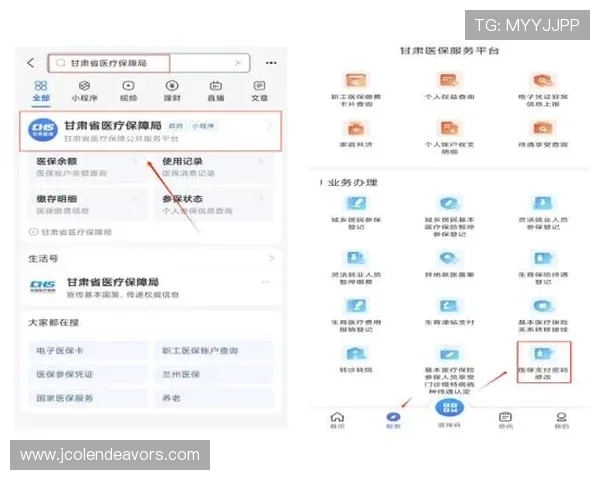The height and width of the screenshot is (480, 600).
Task: Open the three-dot more menu at top
Action: (271, 63)
